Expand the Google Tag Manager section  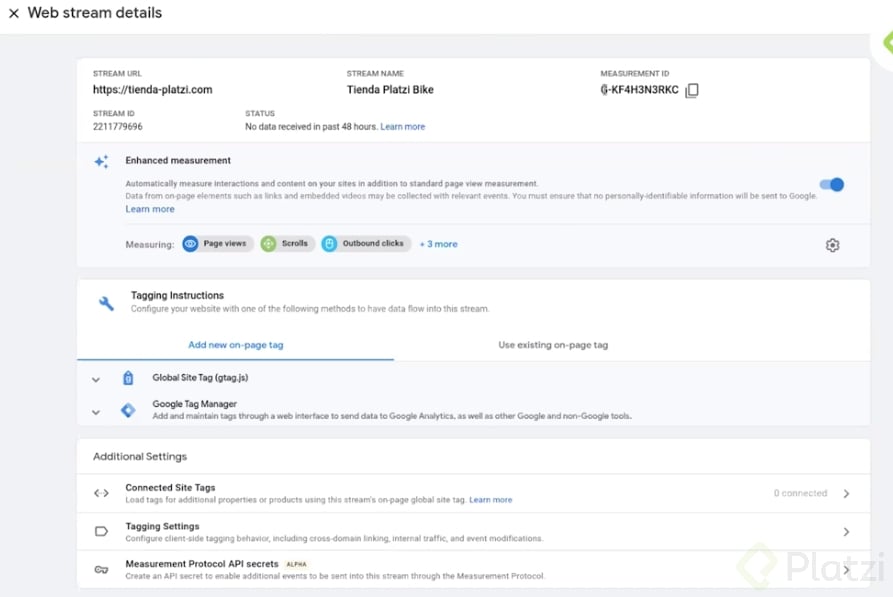[96, 411]
